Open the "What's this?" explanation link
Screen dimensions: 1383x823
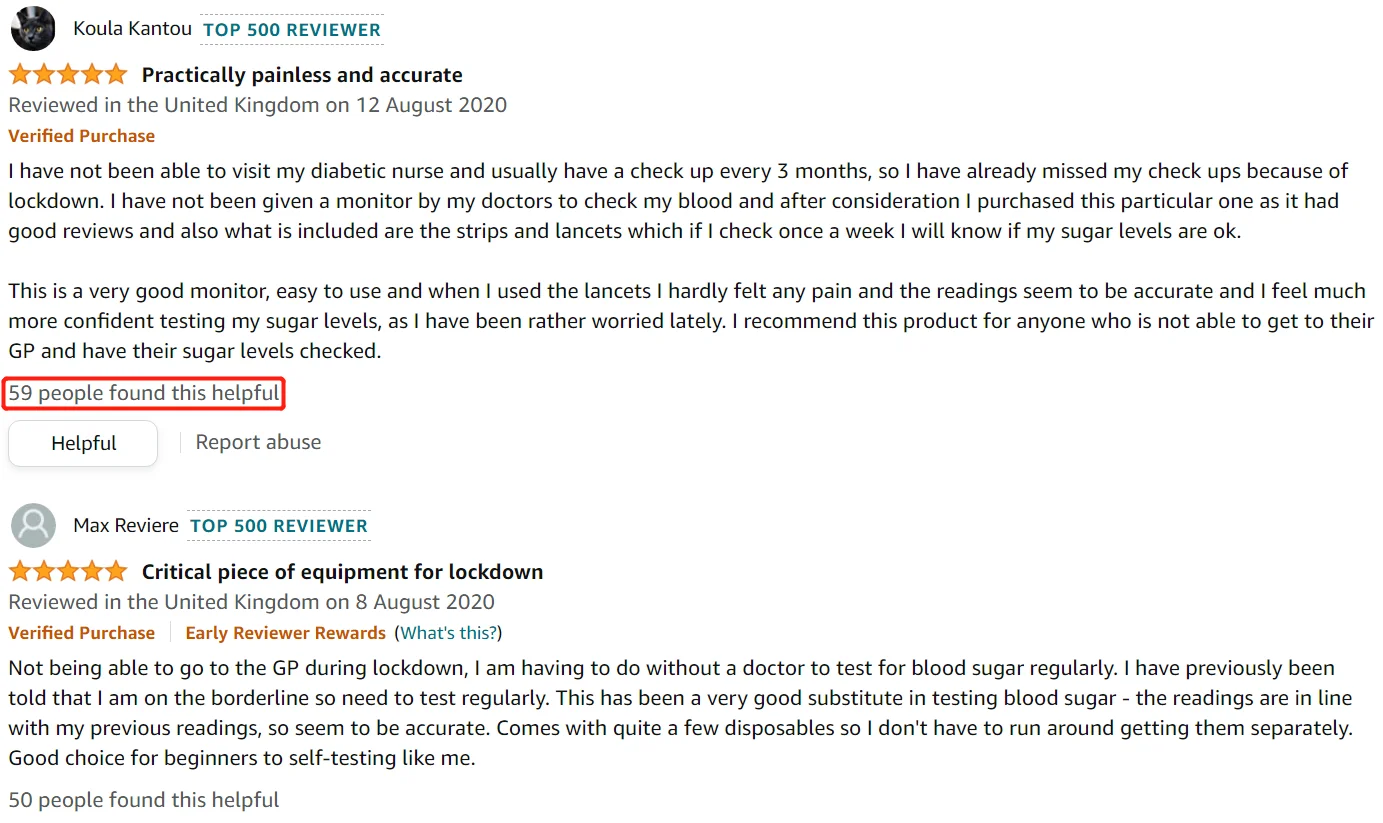pyautogui.click(x=450, y=633)
